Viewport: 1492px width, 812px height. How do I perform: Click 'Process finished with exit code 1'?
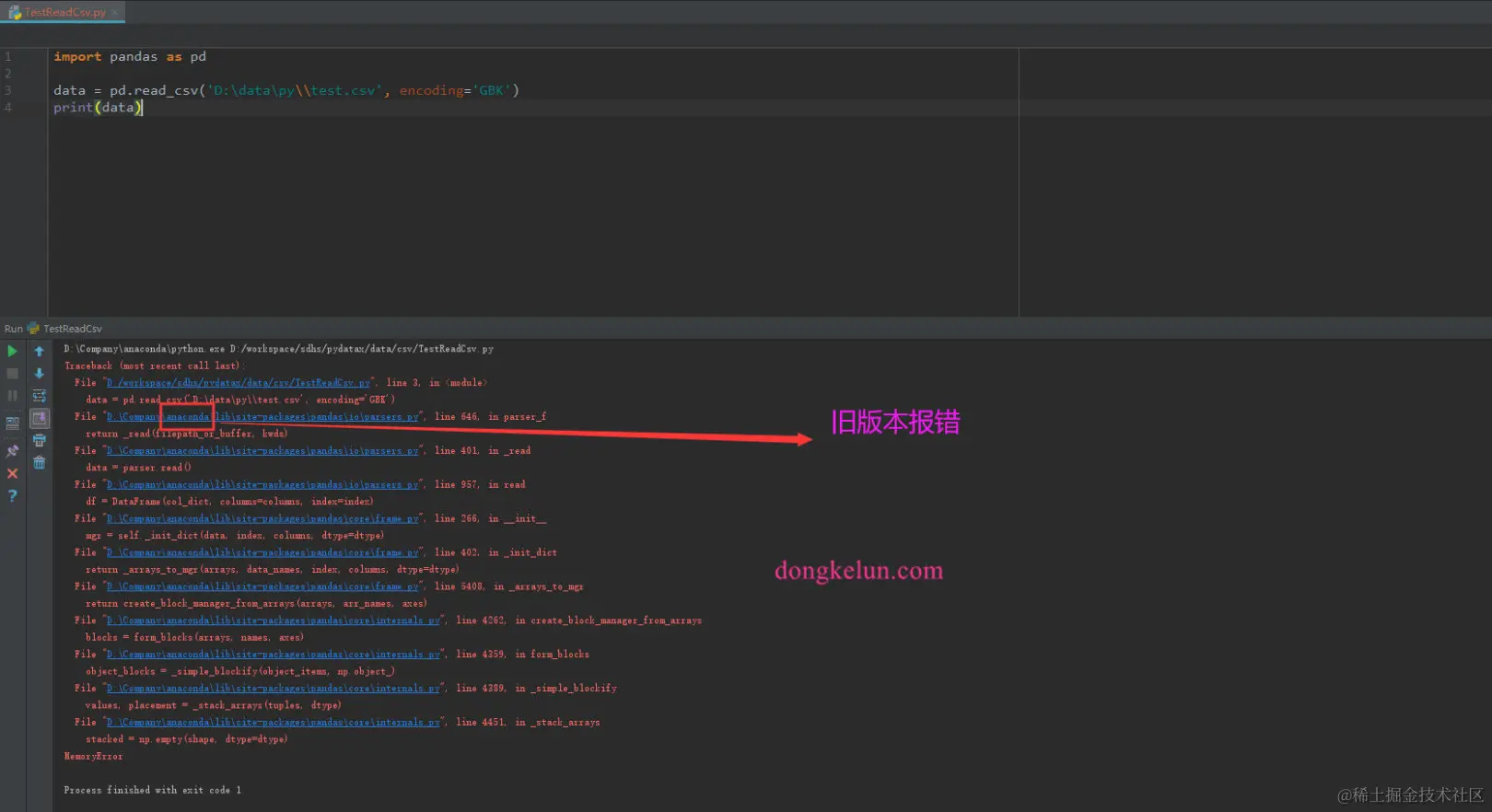point(152,790)
